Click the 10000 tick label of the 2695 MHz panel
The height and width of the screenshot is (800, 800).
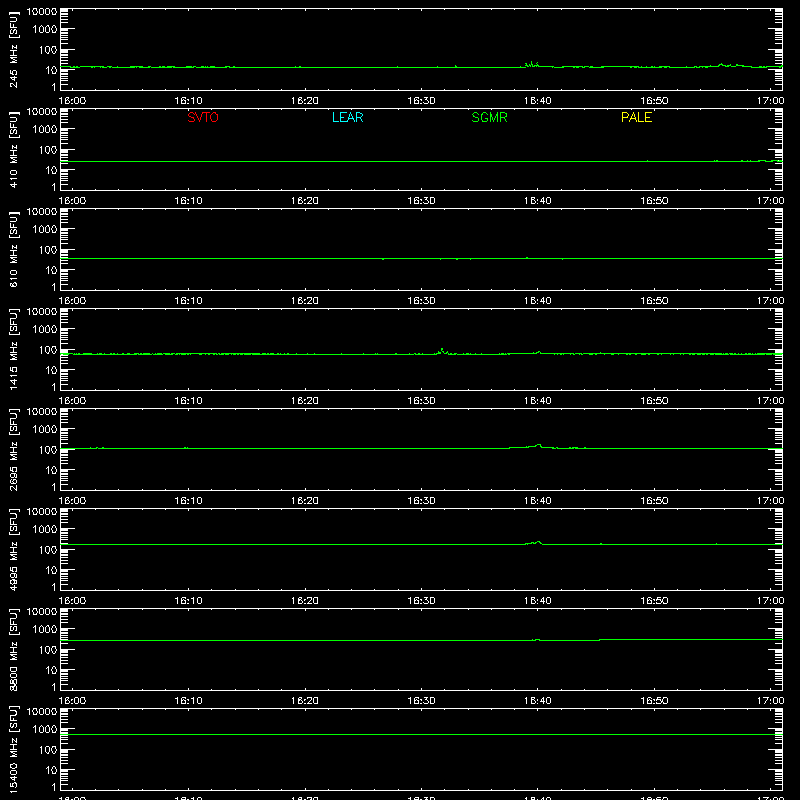(42, 412)
